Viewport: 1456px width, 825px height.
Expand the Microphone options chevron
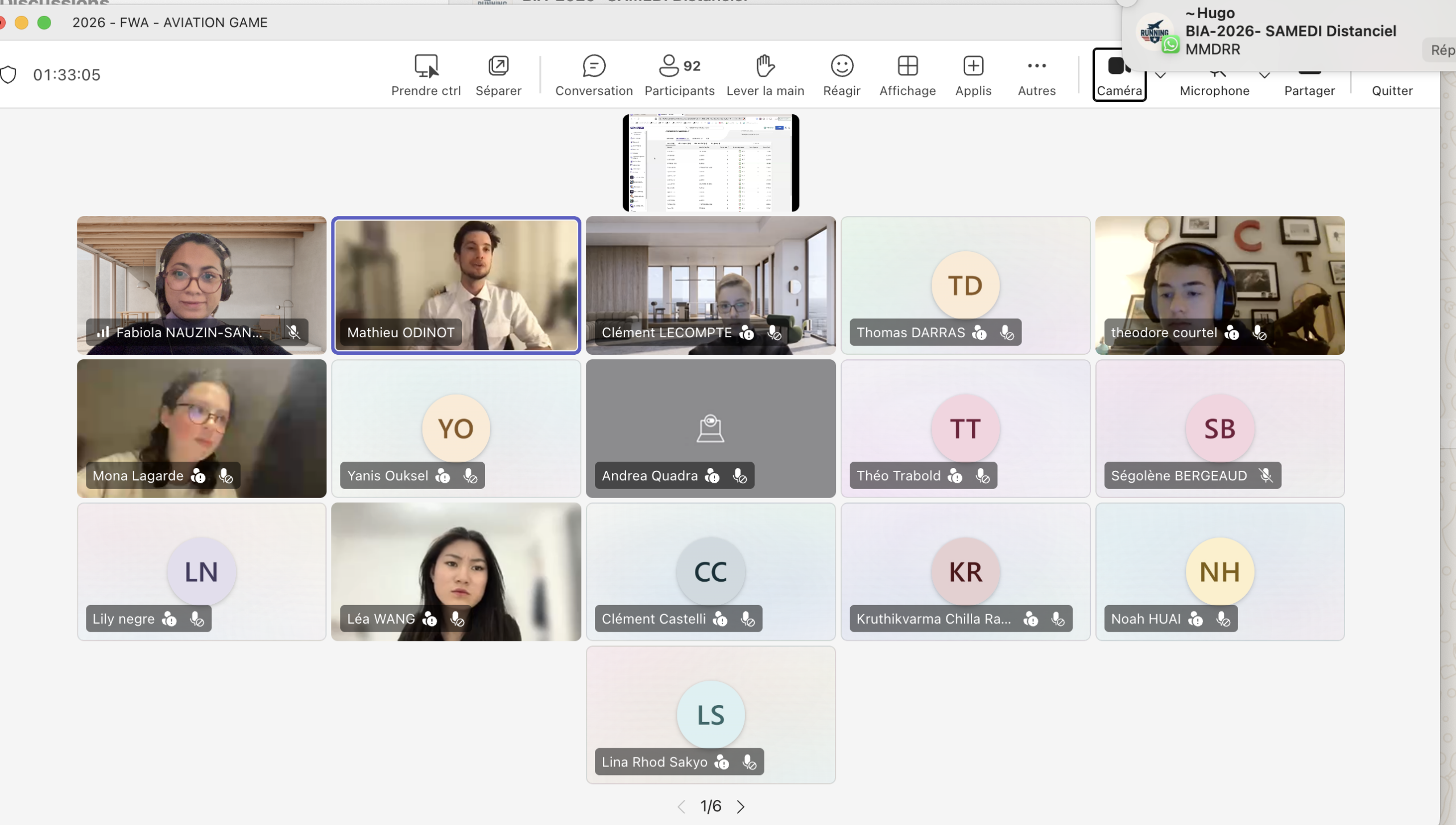point(1264,75)
